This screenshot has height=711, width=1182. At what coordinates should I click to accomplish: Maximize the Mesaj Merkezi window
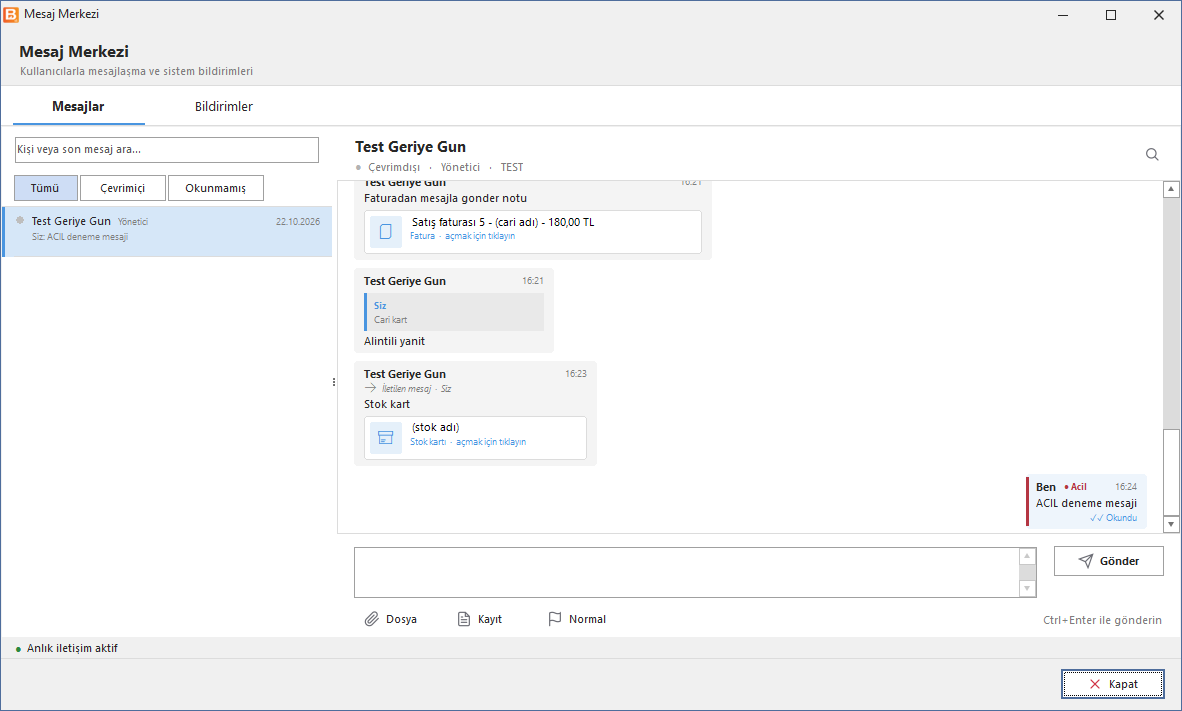click(x=1110, y=15)
